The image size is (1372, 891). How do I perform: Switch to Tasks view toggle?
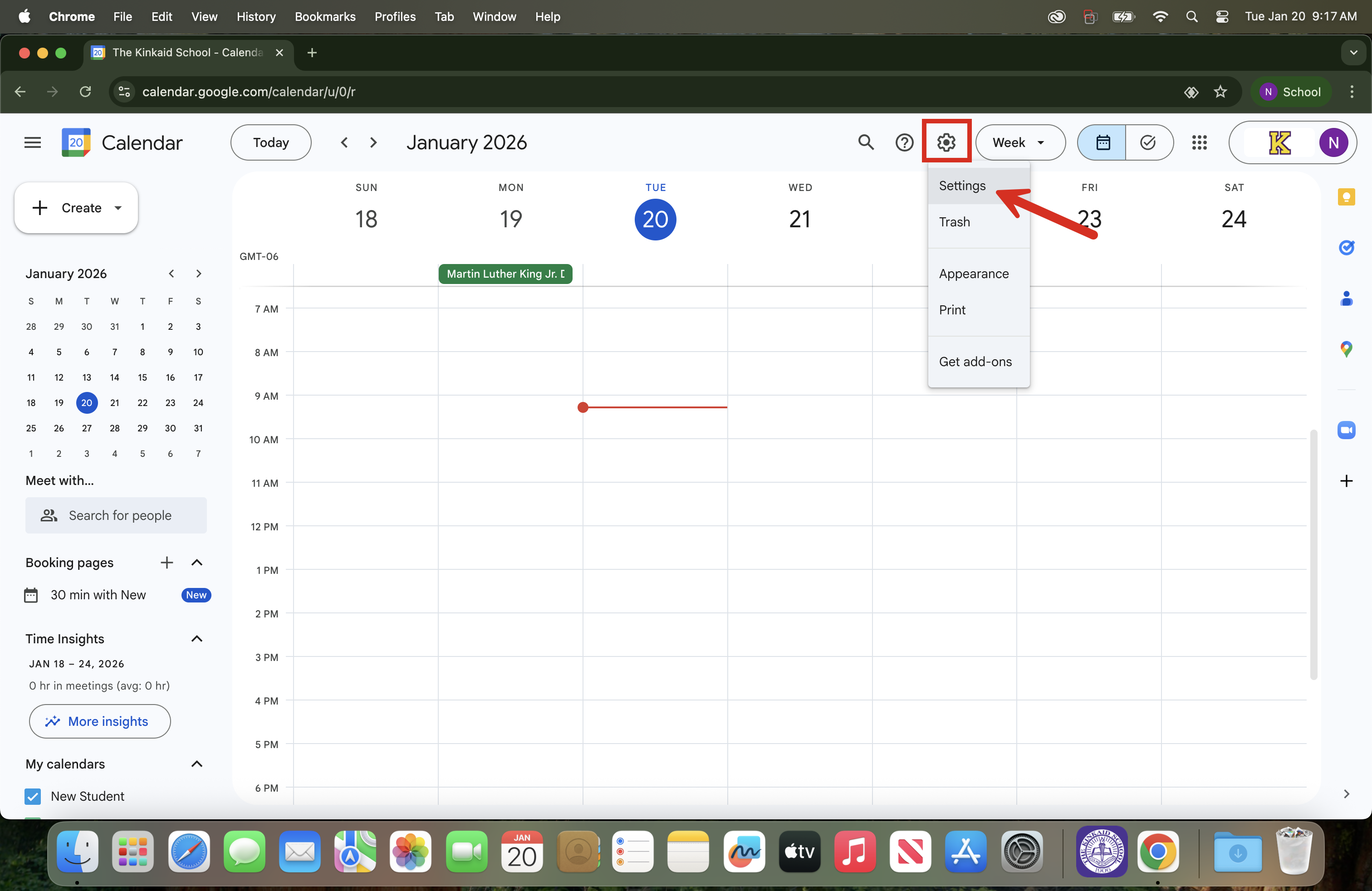click(x=1148, y=142)
